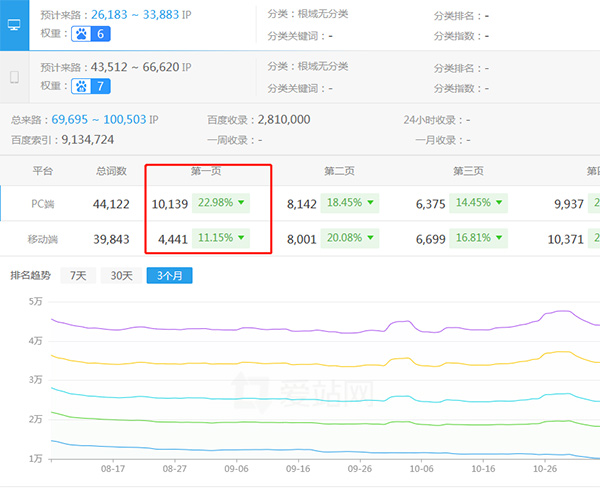Open mobile first page 11.15% dropdown
The width and height of the screenshot is (600, 492).
coord(221,238)
